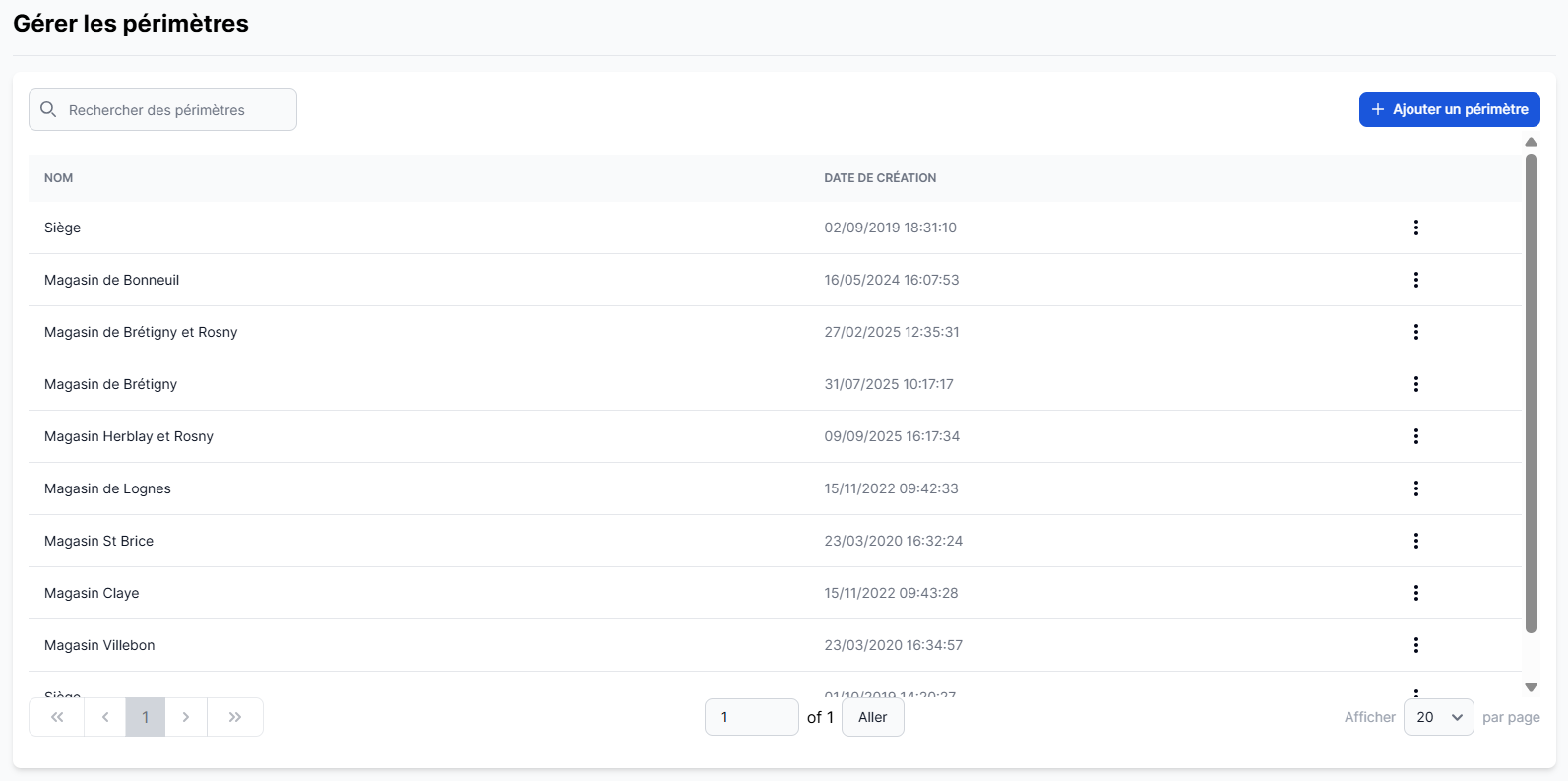
Task: Select page 1 in the pagination
Action: 146,717
